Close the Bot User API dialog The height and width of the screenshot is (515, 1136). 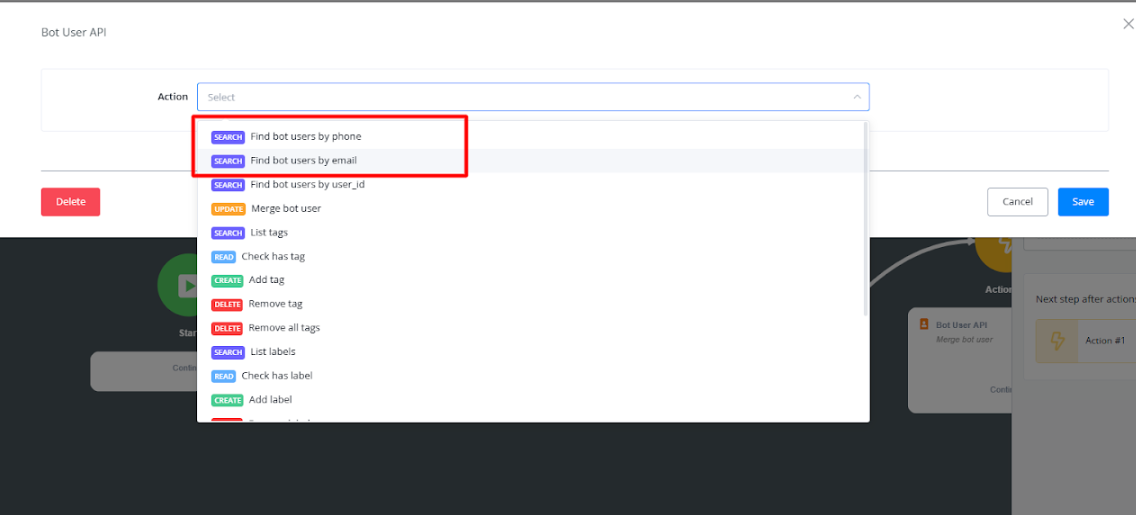(1128, 24)
